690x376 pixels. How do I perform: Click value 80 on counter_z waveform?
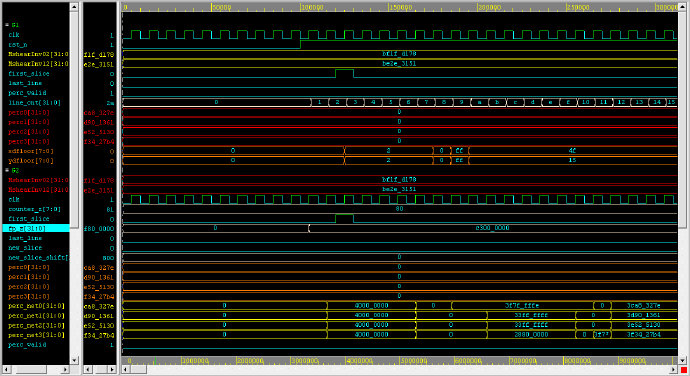[399, 209]
